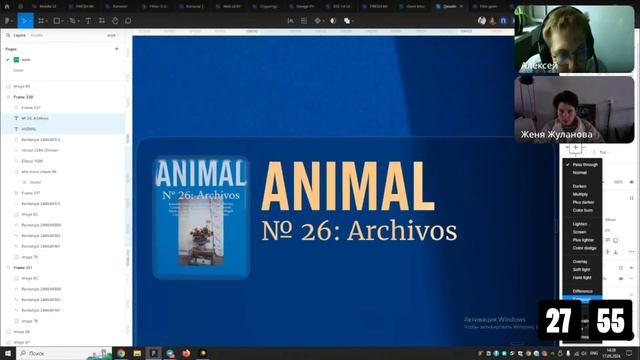
Task: Open the Figma main menu icon
Action: coord(7,21)
